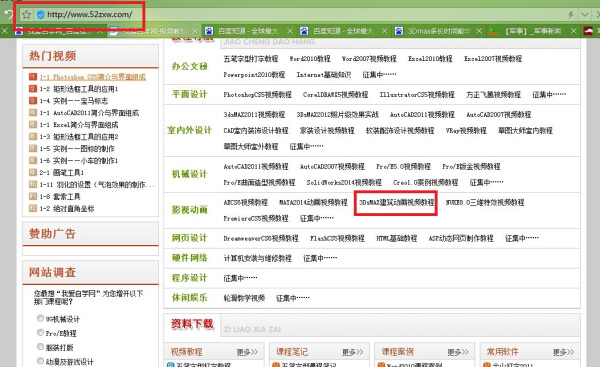
Task: Open hot video 1-1 Photoshop CS5简介与界面组成
Action: [93, 77]
